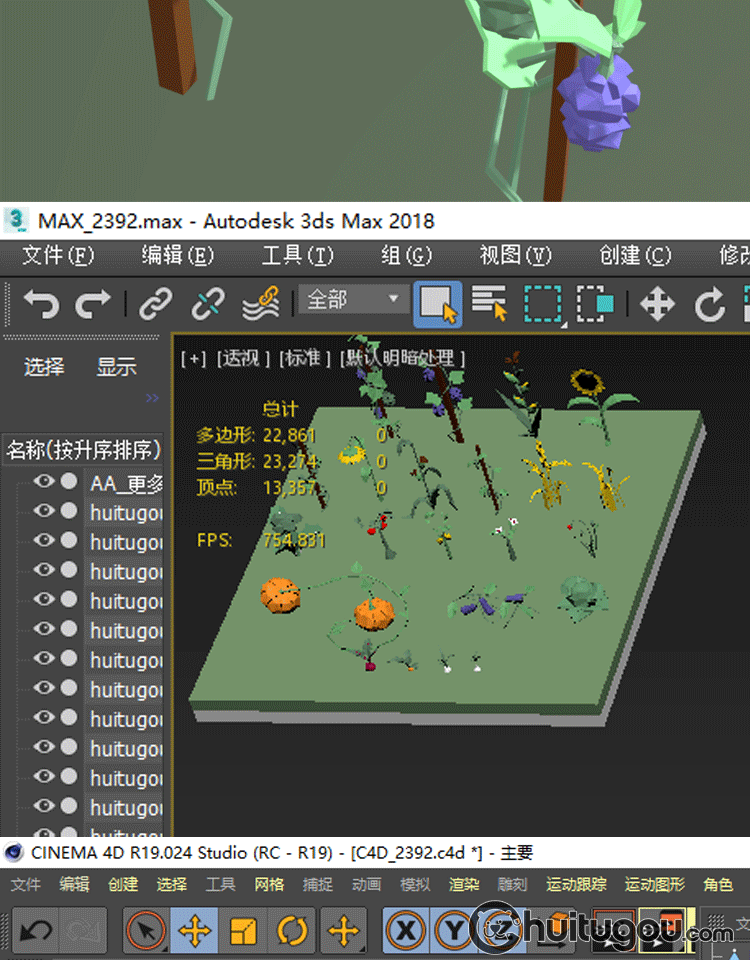Open Cinema 4D 渲染 menu
This screenshot has height=960, width=750.
[x=464, y=884]
